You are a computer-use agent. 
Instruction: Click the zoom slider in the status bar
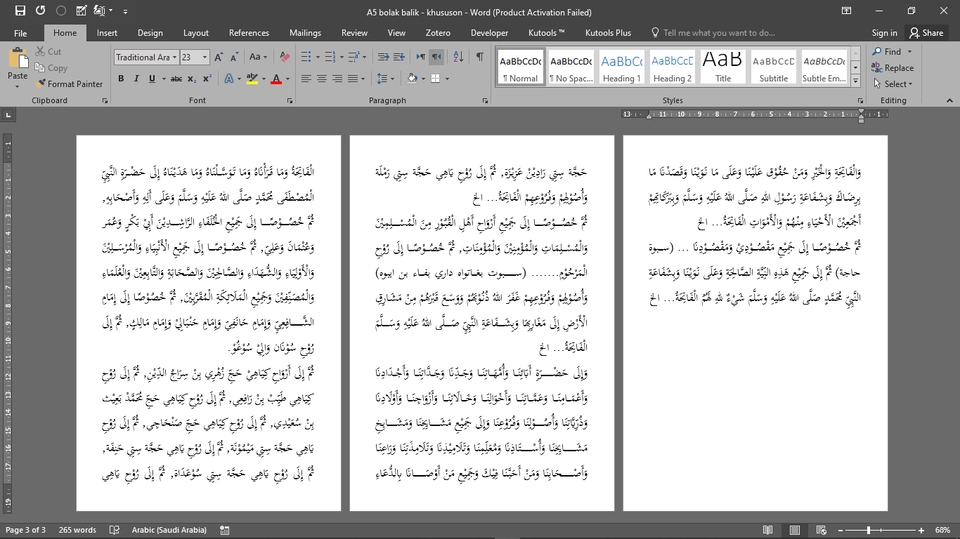(x=868, y=529)
